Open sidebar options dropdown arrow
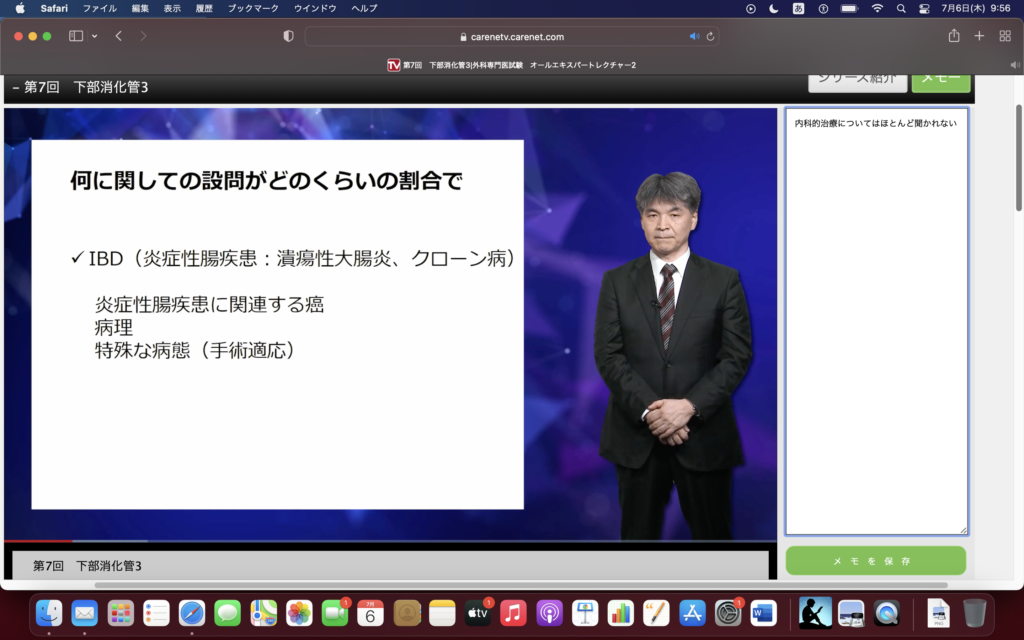The width and height of the screenshot is (1024, 640). 94,36
